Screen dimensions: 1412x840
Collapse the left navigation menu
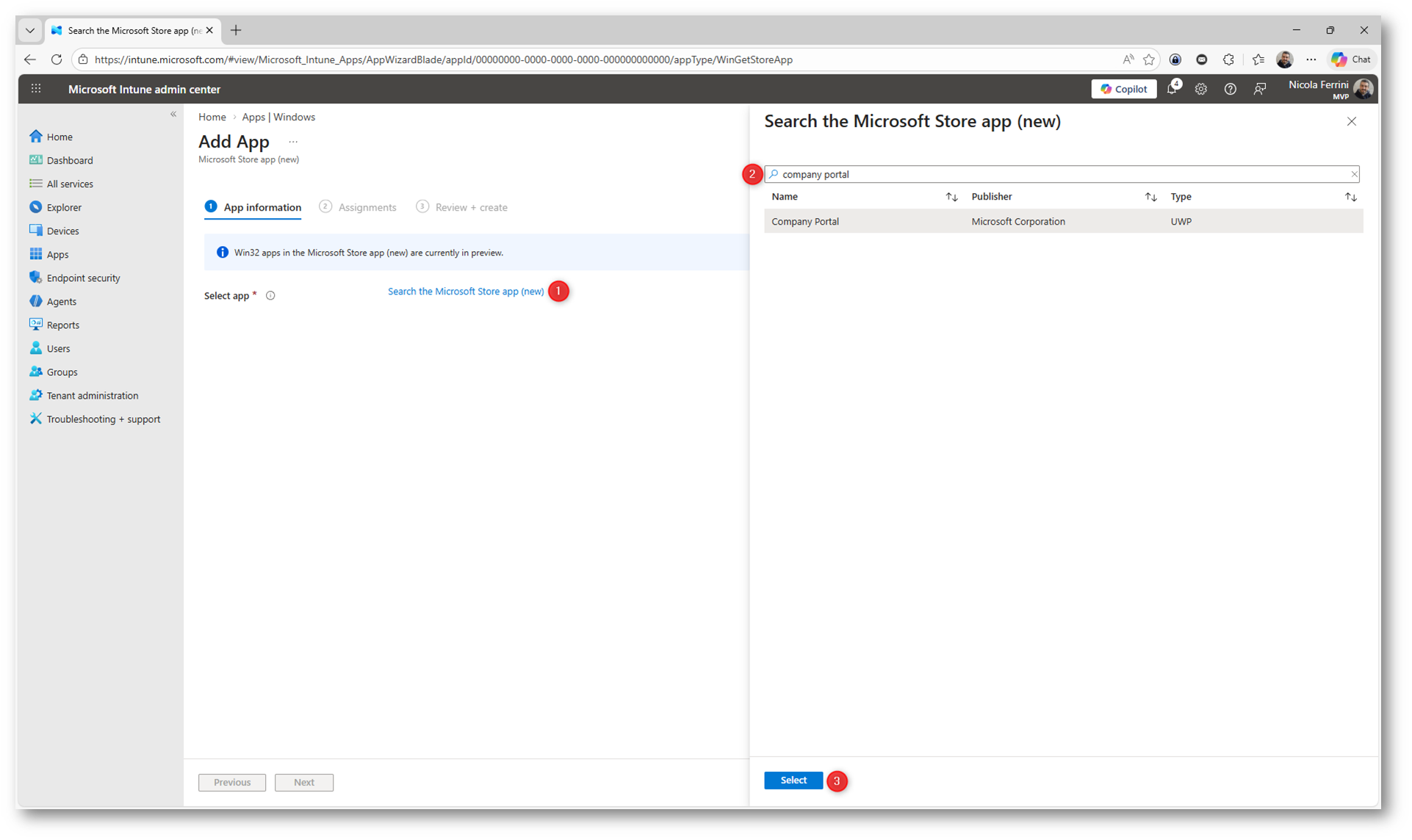pyautogui.click(x=173, y=114)
